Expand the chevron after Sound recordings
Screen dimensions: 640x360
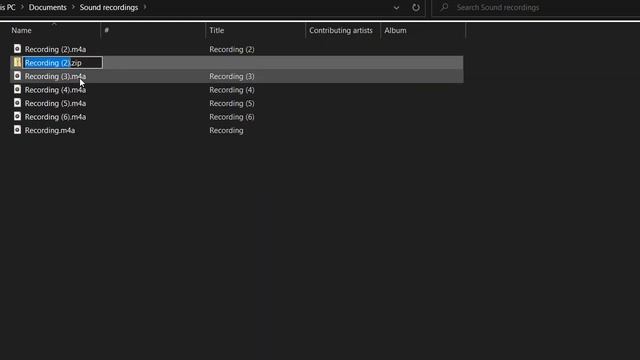click(144, 7)
